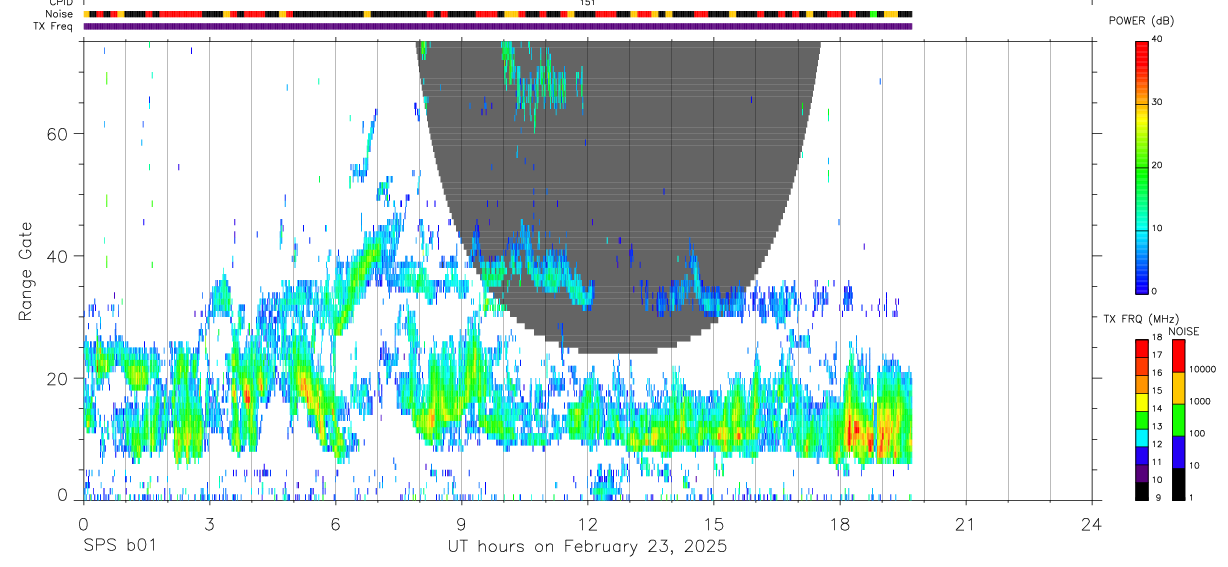Viewport: 1228px width, 567px height.
Task: Click the "13" value on TX FRQ scale
Action: coord(1157,426)
